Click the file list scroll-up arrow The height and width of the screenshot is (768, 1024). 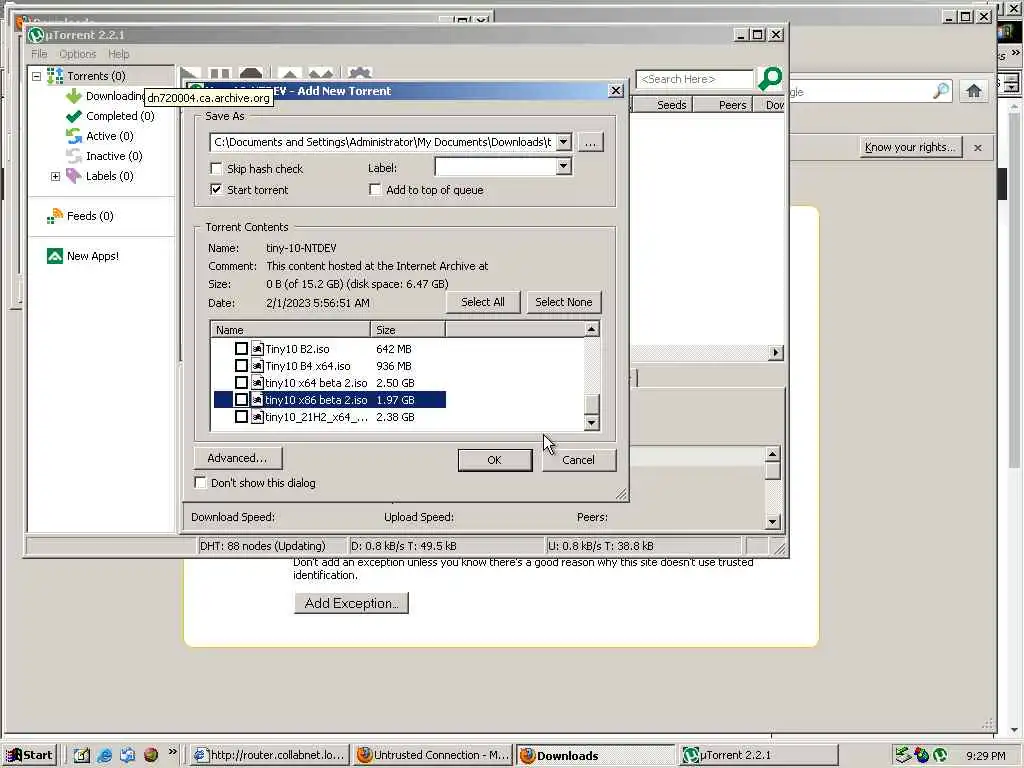click(x=592, y=329)
